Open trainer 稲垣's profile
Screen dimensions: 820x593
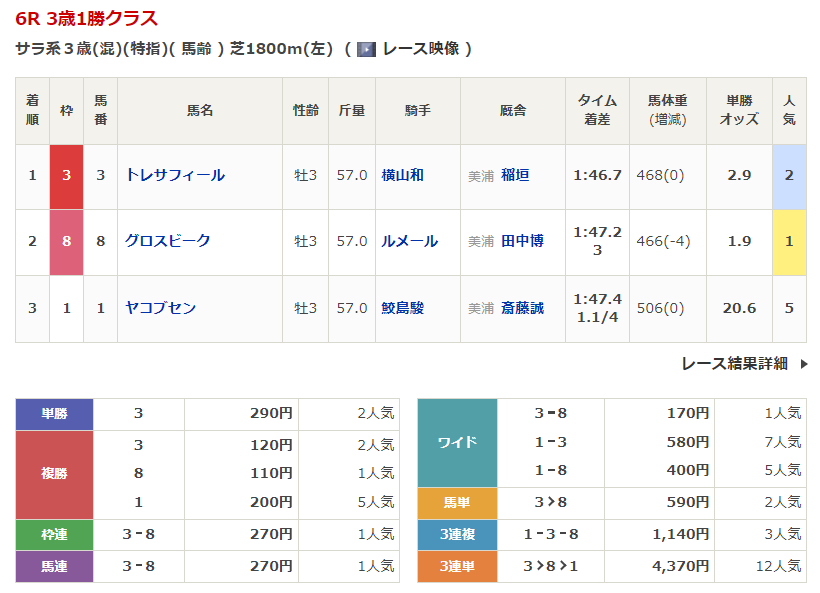pos(515,176)
